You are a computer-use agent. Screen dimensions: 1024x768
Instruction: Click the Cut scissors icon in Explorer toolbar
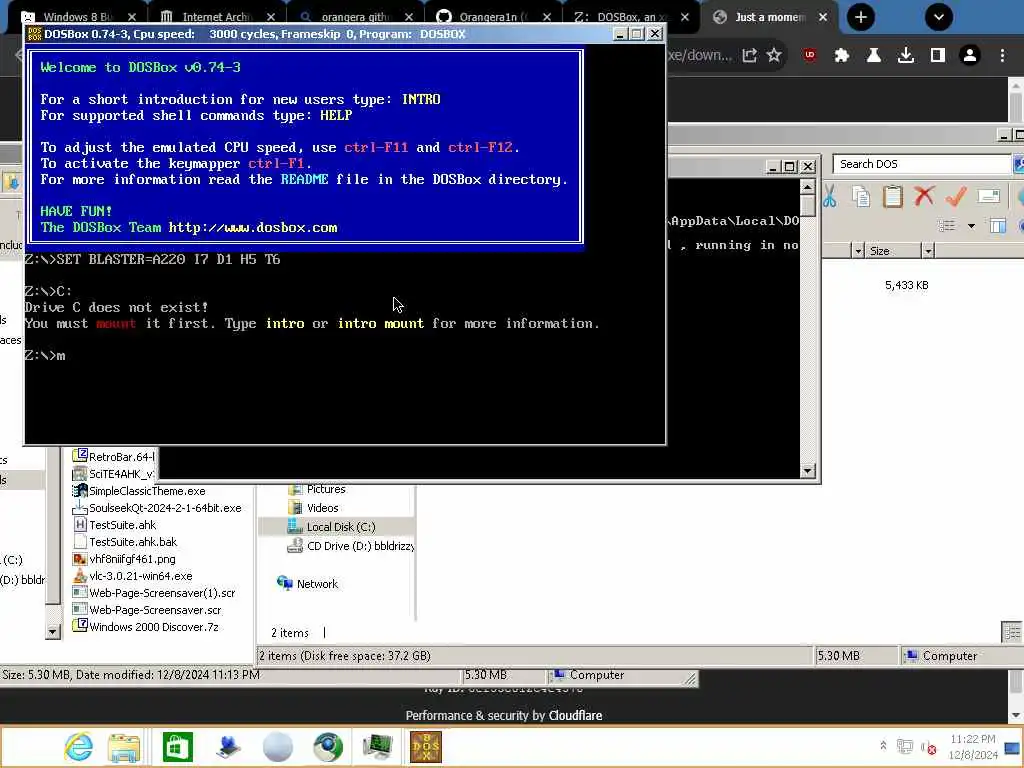pyautogui.click(x=830, y=196)
